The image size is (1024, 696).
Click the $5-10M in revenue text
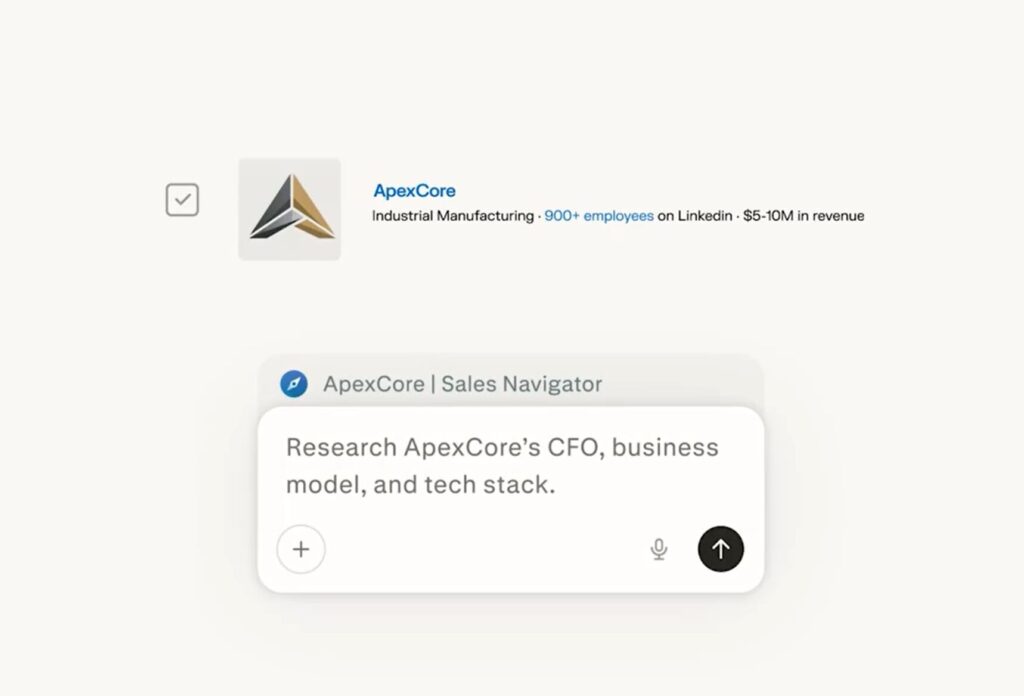click(x=803, y=216)
